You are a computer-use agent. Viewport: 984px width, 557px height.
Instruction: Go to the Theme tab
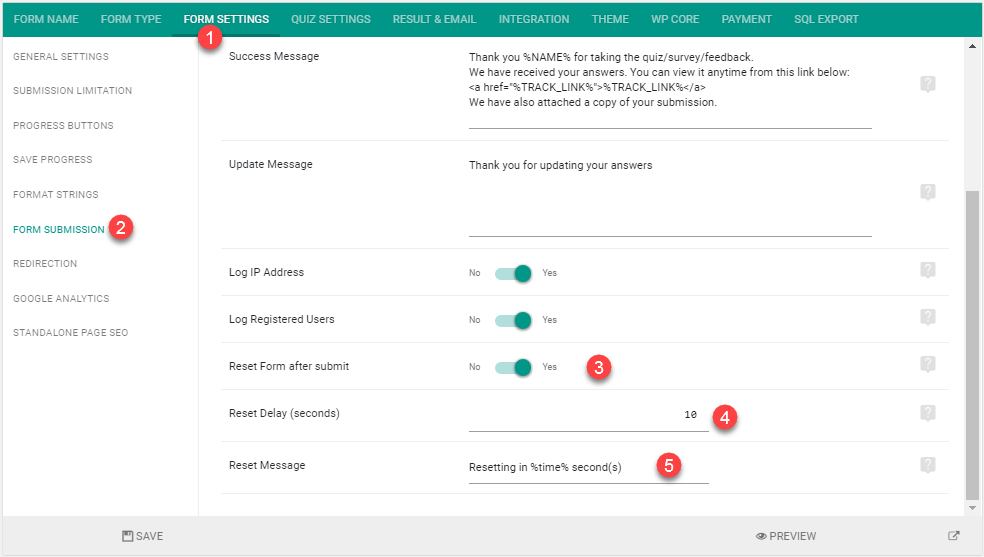click(610, 19)
